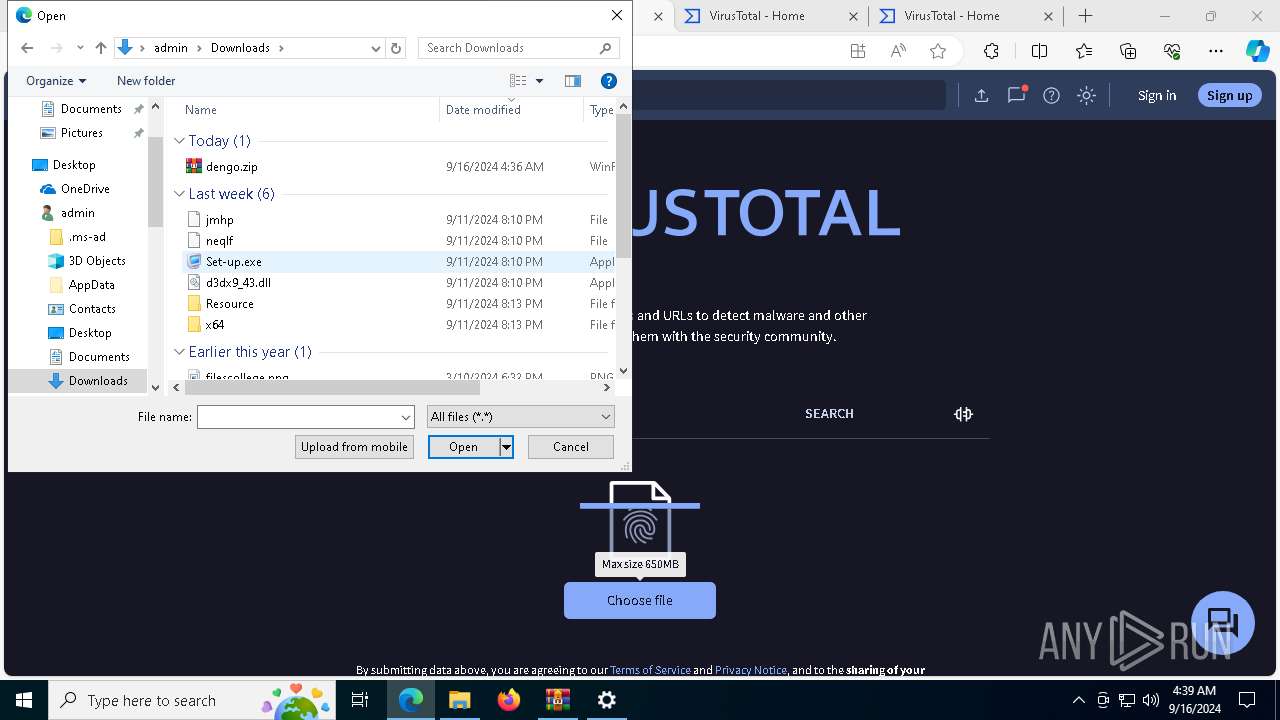This screenshot has width=1280, height=720.
Task: Click the search magnifier in Search Downloads
Action: (605, 48)
